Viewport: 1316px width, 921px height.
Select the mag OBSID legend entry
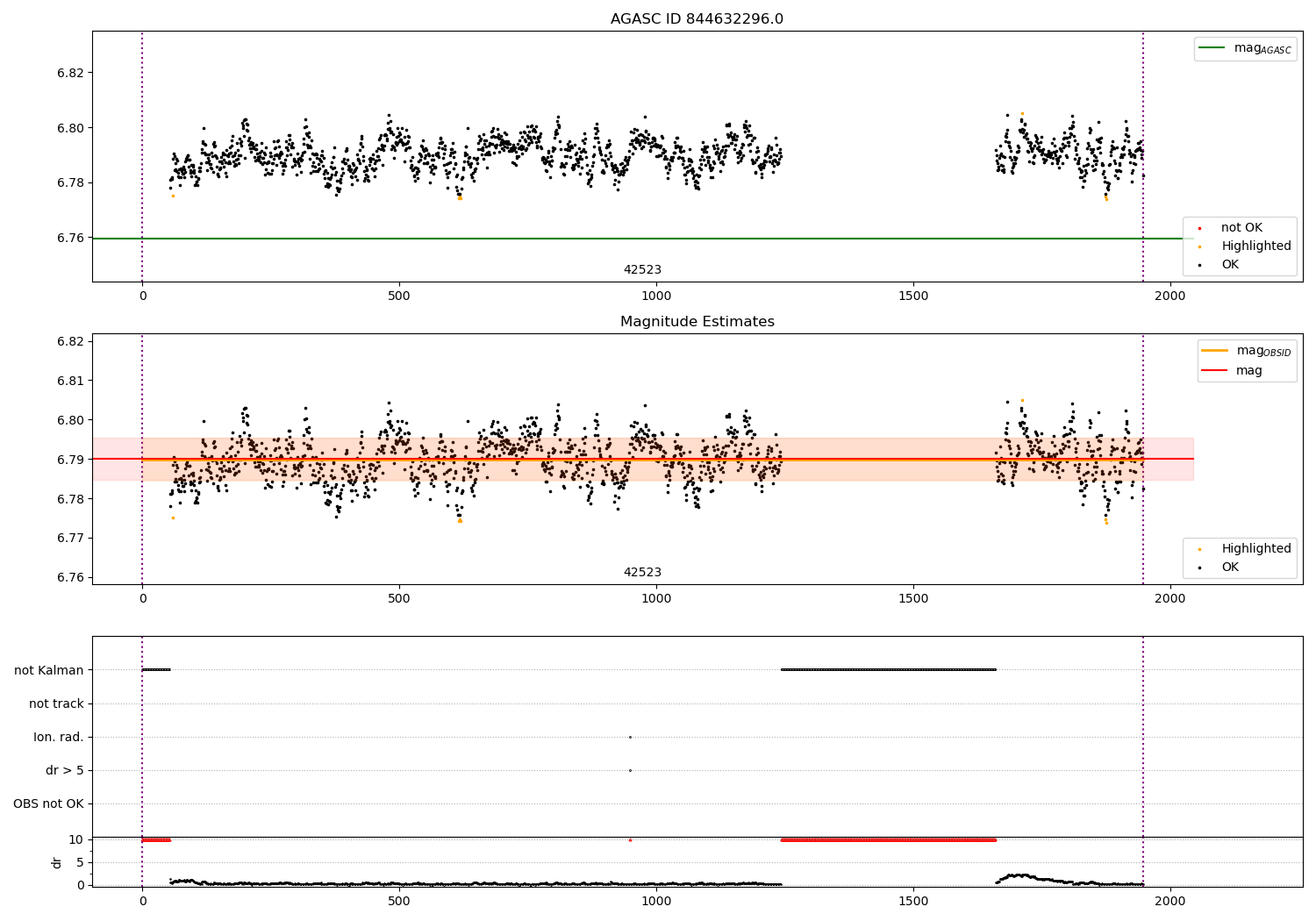pyautogui.click(x=1246, y=351)
